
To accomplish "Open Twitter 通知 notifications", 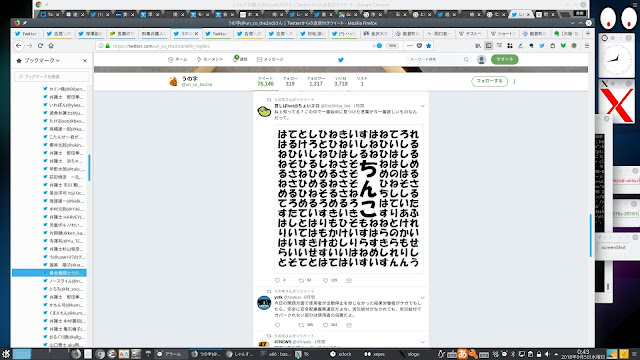I will (x=240, y=59).
